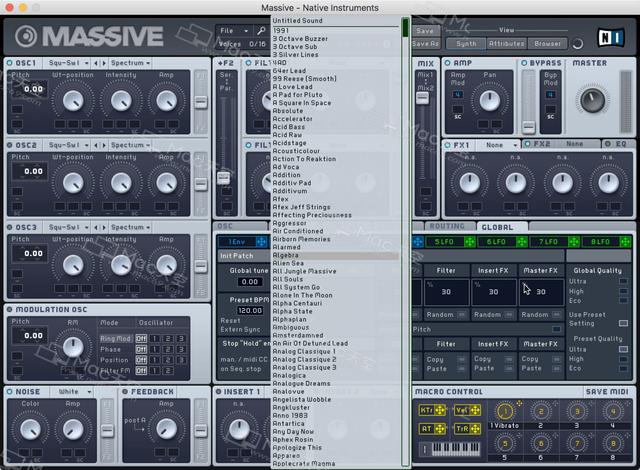The height and width of the screenshot is (470, 640).
Task: Select Alien Sea preset from list
Action: 335,263
